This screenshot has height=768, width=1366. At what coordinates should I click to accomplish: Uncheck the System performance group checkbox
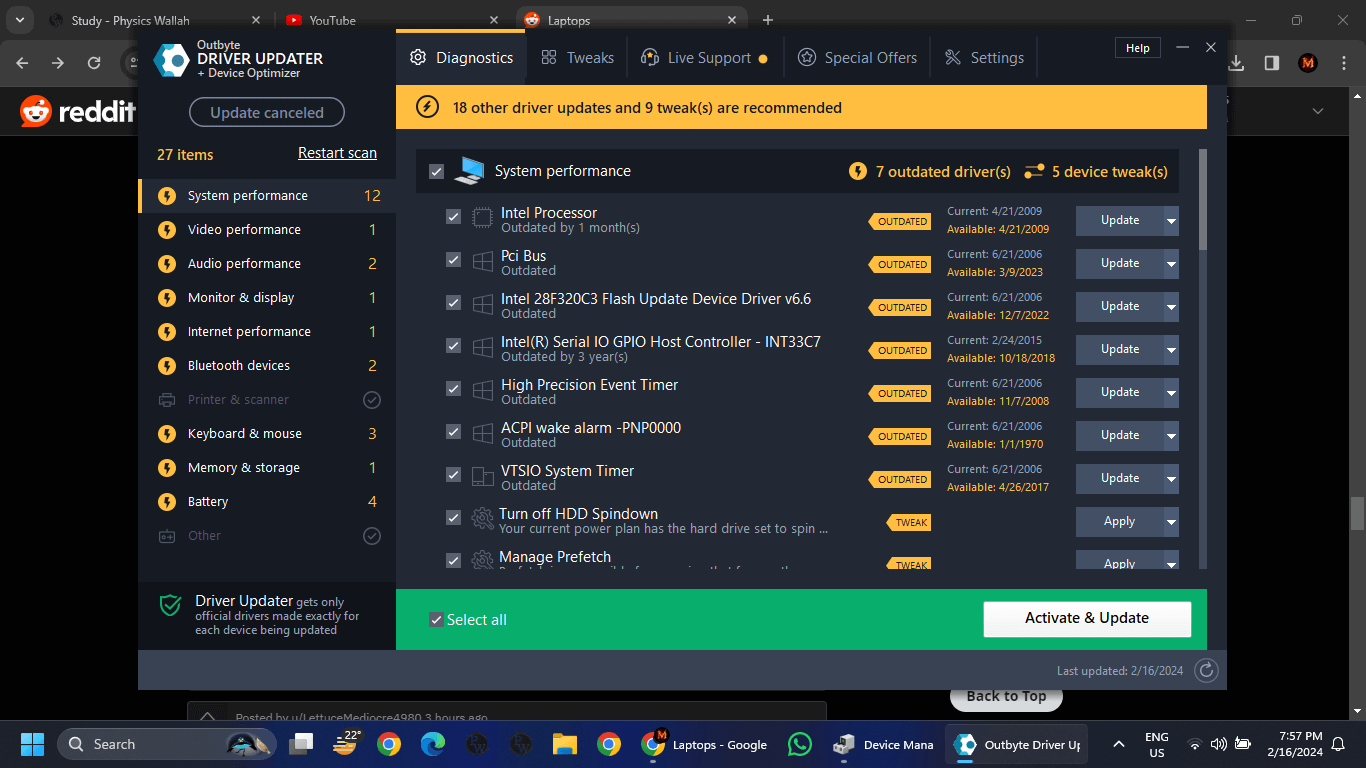pos(436,172)
